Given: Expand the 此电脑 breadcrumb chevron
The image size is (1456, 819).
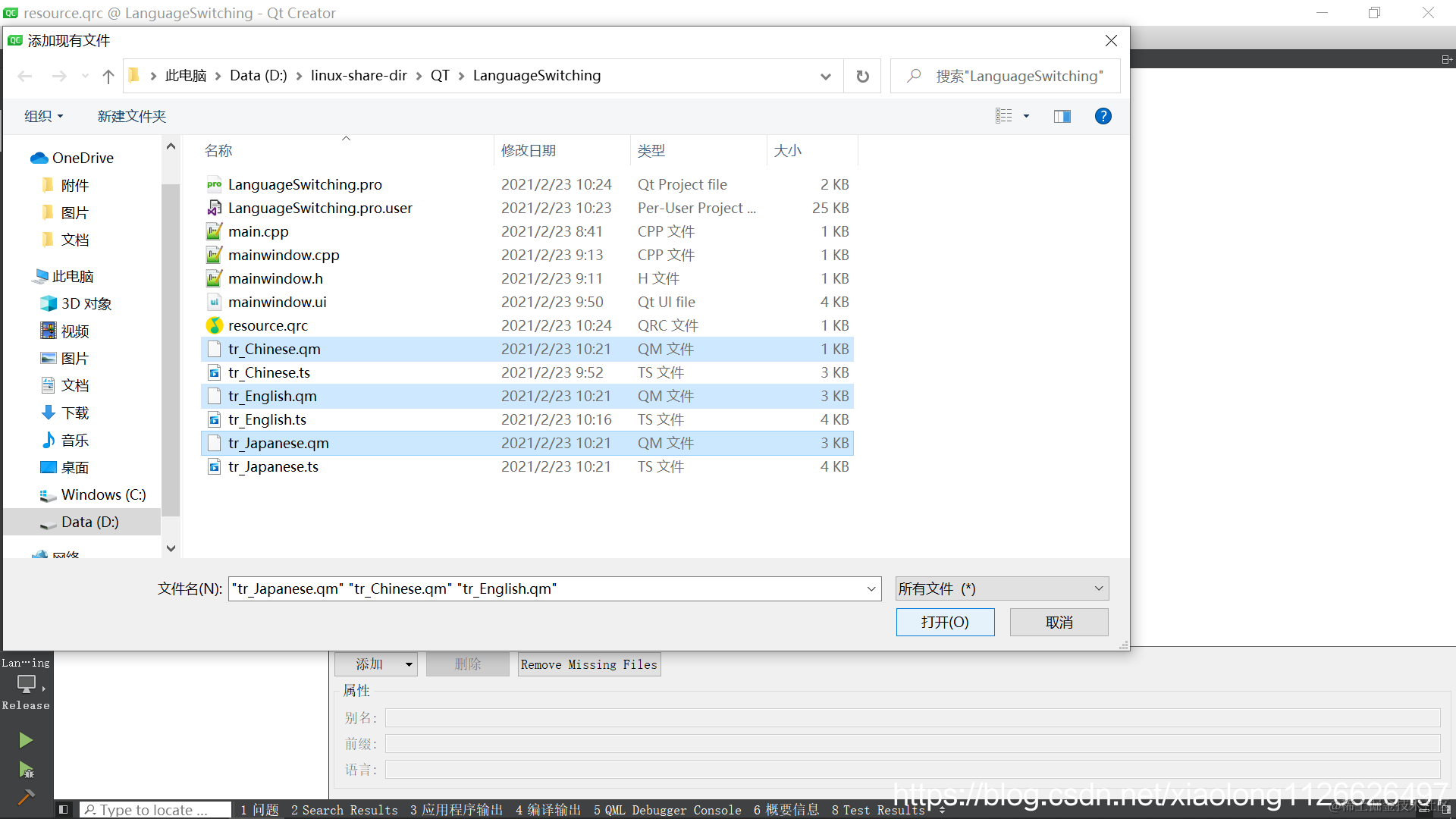Looking at the screenshot, I should point(218,76).
